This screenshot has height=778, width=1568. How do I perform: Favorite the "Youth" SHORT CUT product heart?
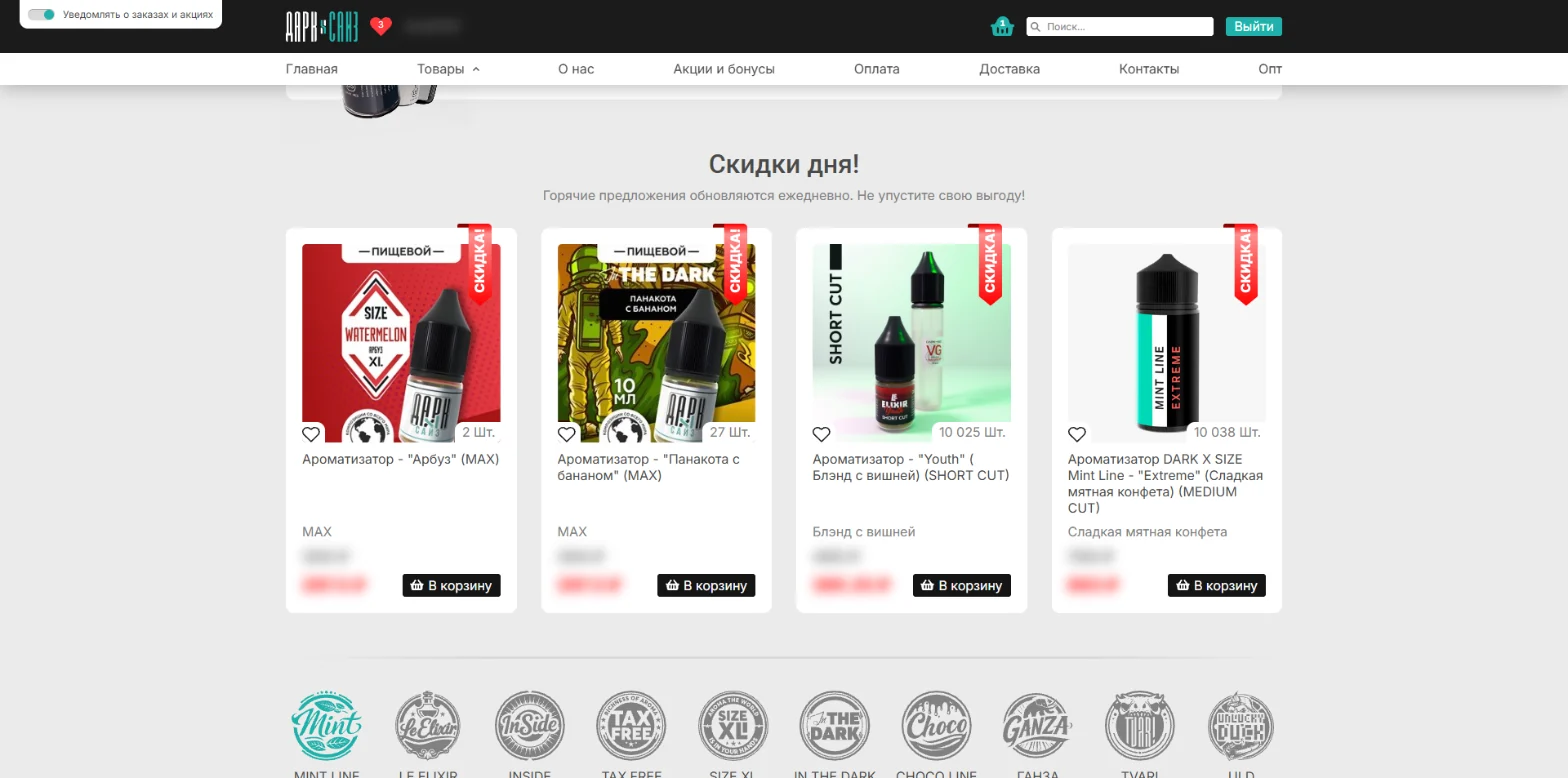(822, 434)
